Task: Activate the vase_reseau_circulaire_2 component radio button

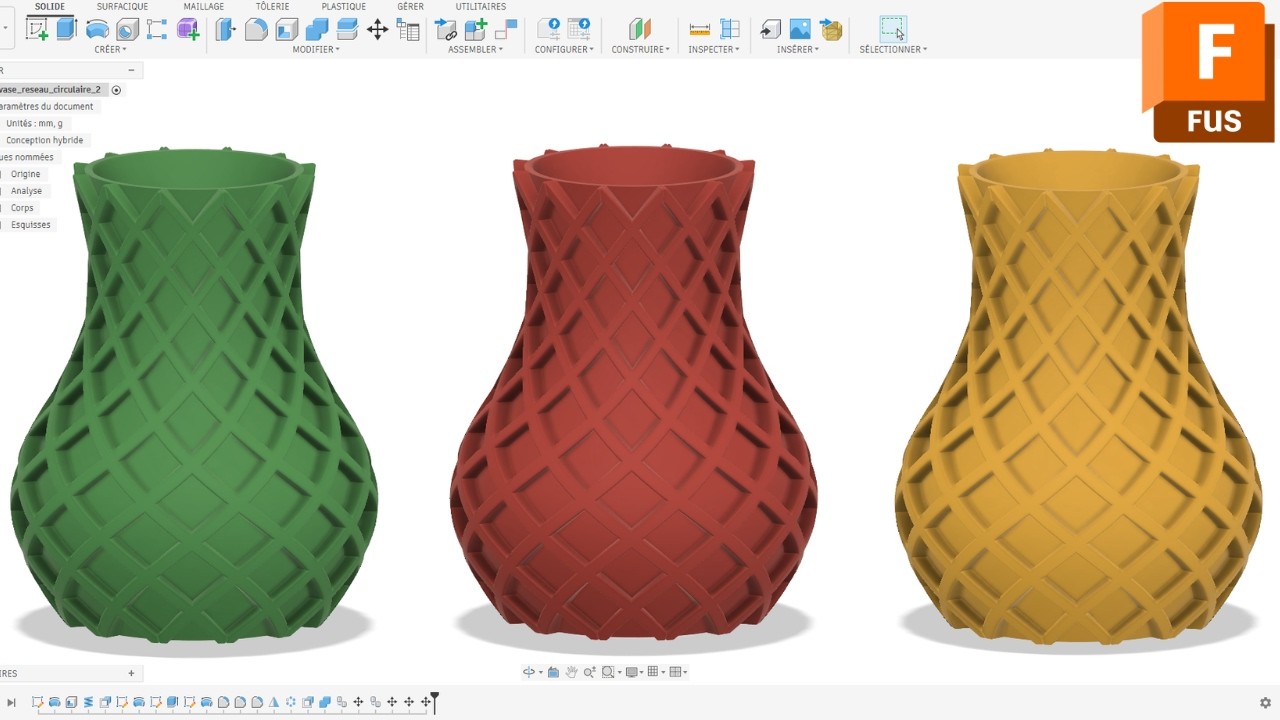Action: (116, 90)
